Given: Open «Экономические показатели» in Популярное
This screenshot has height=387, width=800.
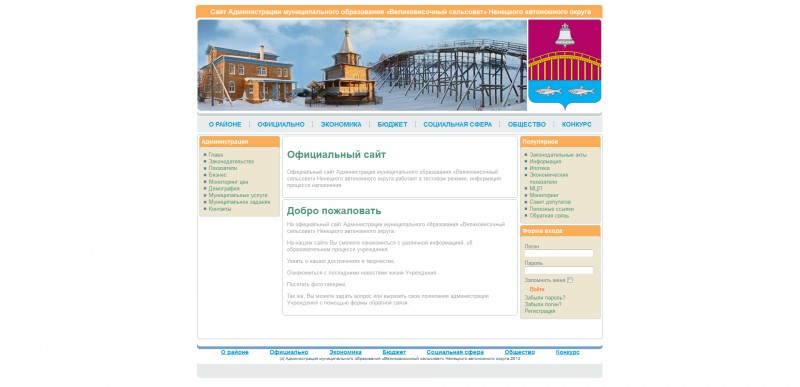Looking at the screenshot, I should point(548,178).
